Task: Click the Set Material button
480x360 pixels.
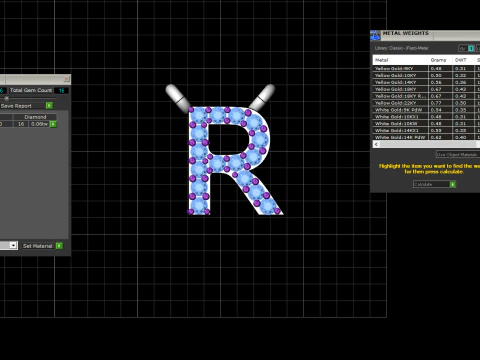Action: click(x=38, y=246)
